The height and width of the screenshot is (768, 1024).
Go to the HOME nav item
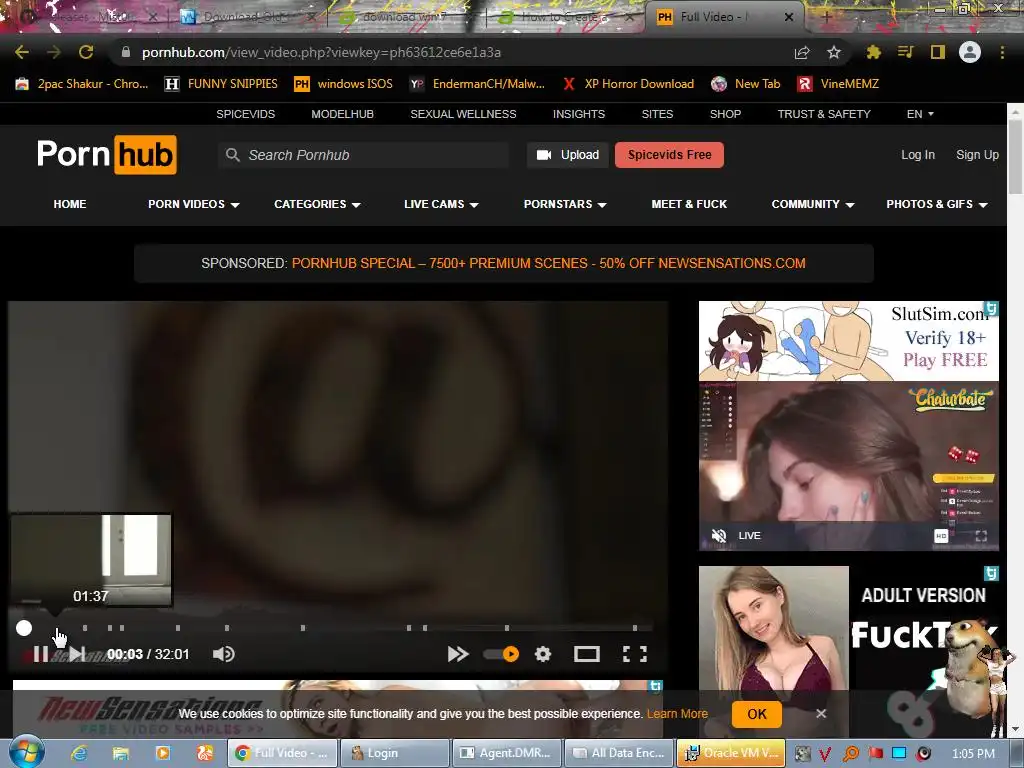[x=70, y=204]
